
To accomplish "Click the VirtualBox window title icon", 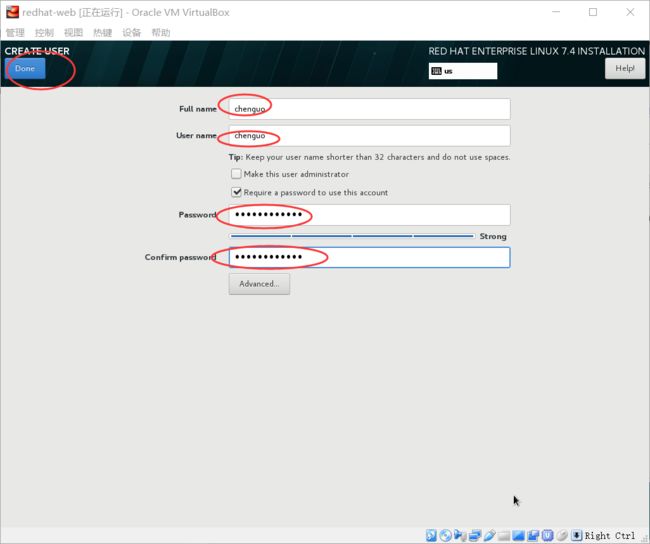I will (x=12, y=12).
